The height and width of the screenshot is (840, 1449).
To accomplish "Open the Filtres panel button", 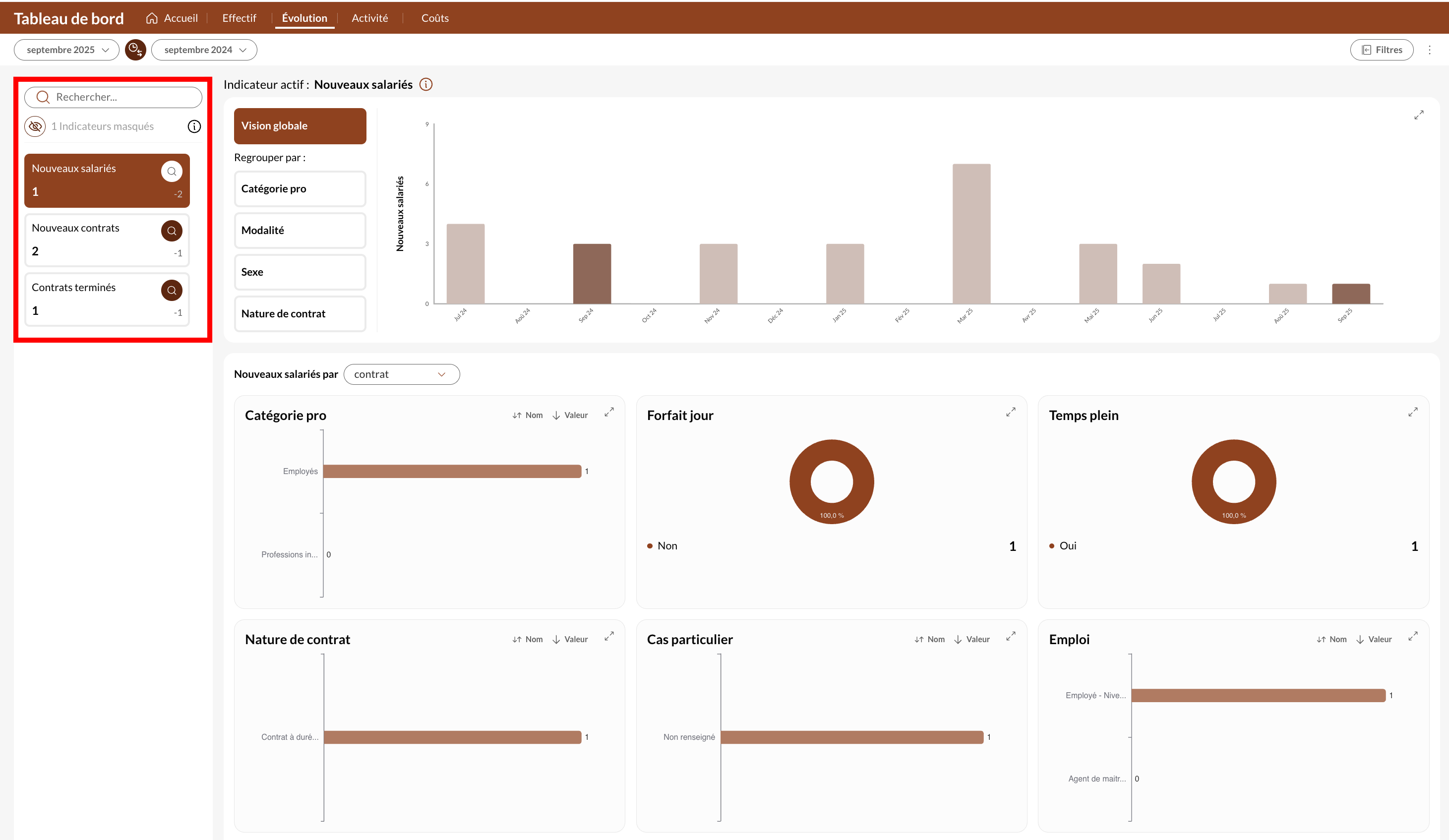I will [1382, 50].
